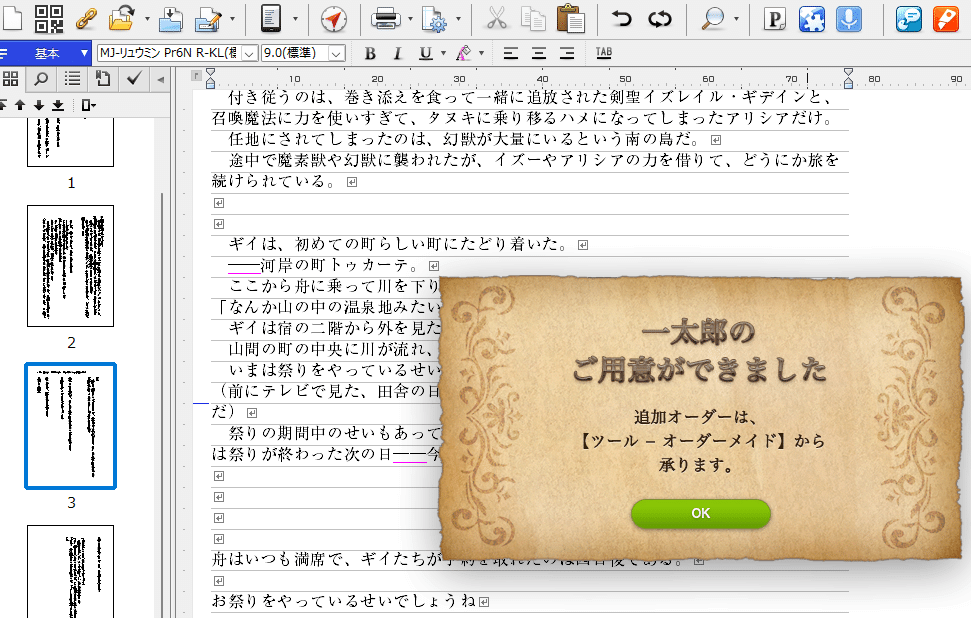Select page 3 thumbnail
The image size is (971, 618).
(71, 426)
